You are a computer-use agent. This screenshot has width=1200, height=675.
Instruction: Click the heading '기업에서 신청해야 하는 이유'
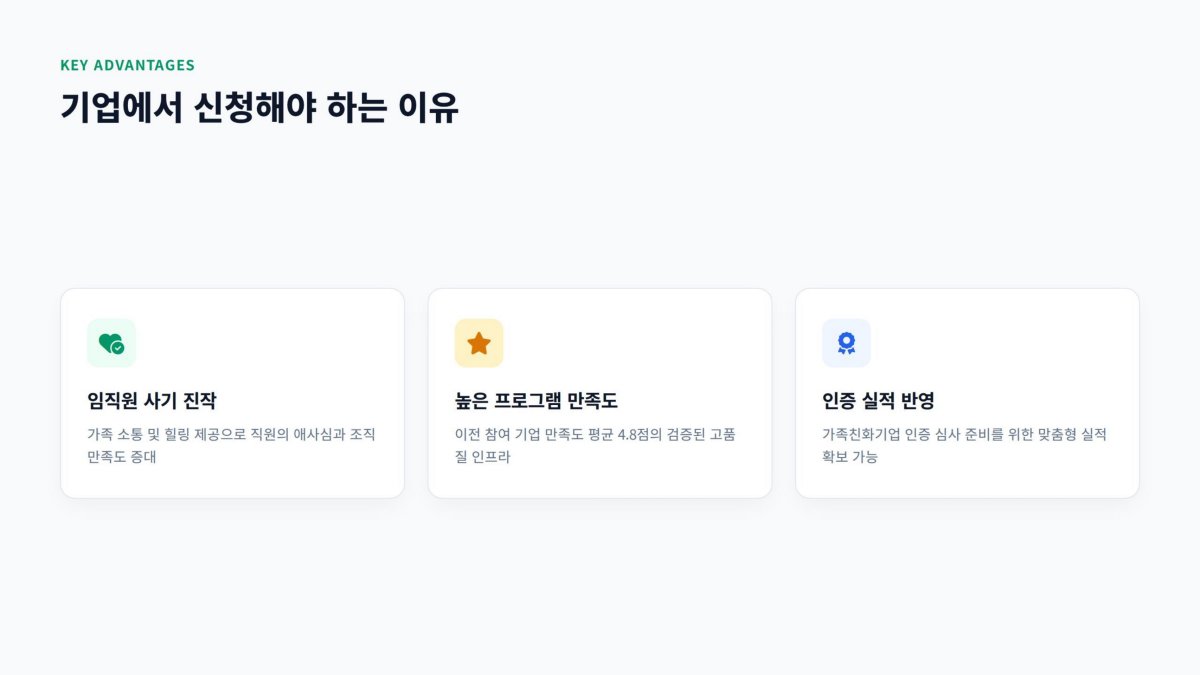pyautogui.click(x=259, y=107)
